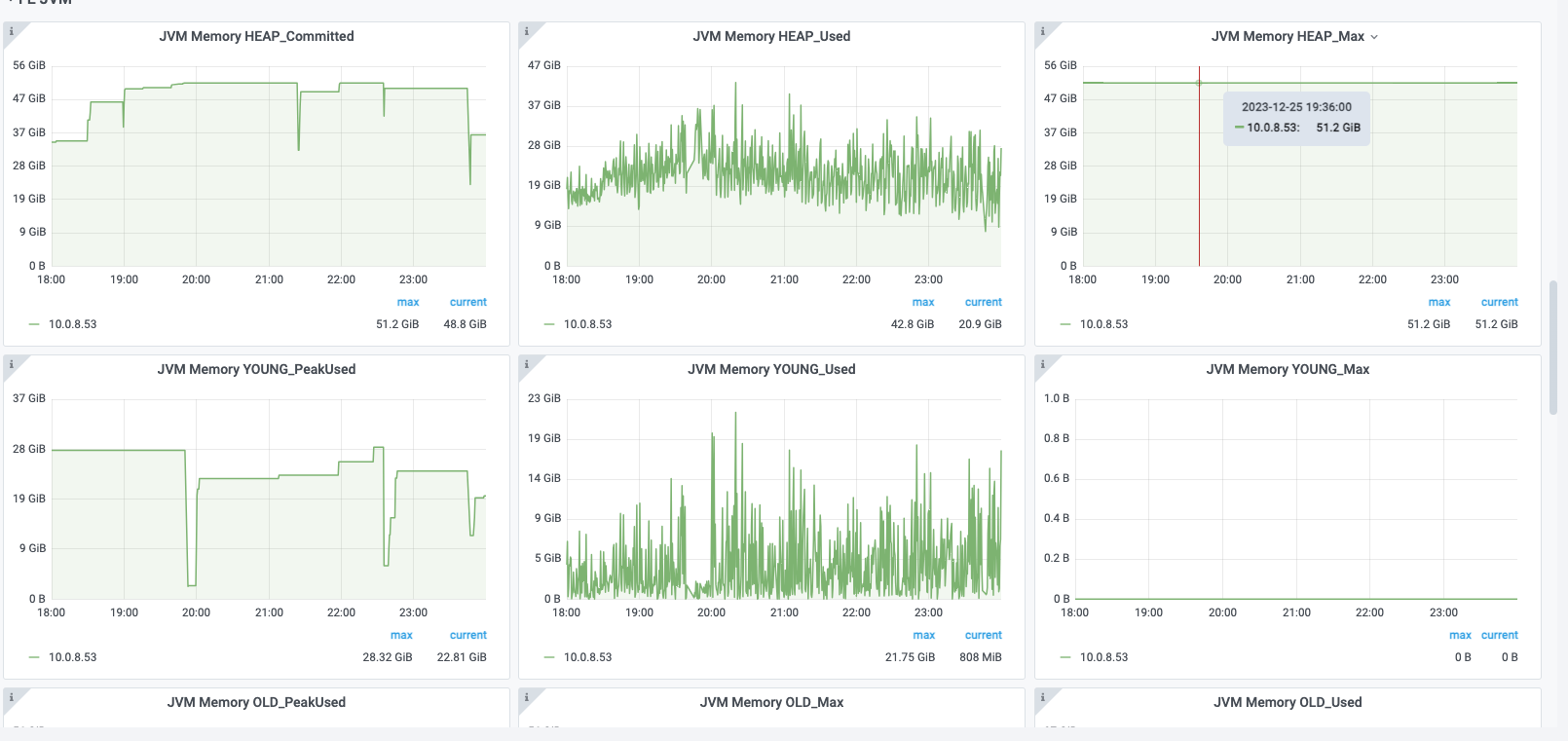Toggle 10.0.8.53 series in YOUNG_Max legend
The width and height of the screenshot is (1568, 741).
(1104, 657)
